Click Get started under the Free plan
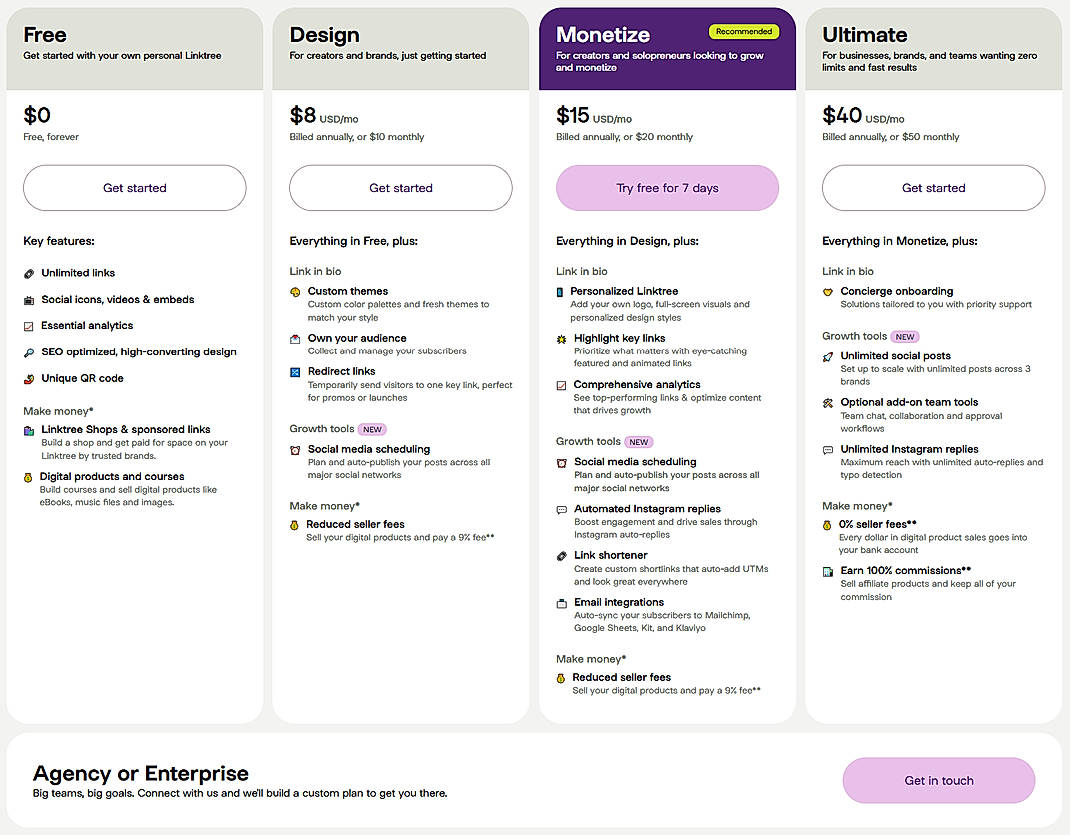The image size is (1070, 835). tap(134, 188)
